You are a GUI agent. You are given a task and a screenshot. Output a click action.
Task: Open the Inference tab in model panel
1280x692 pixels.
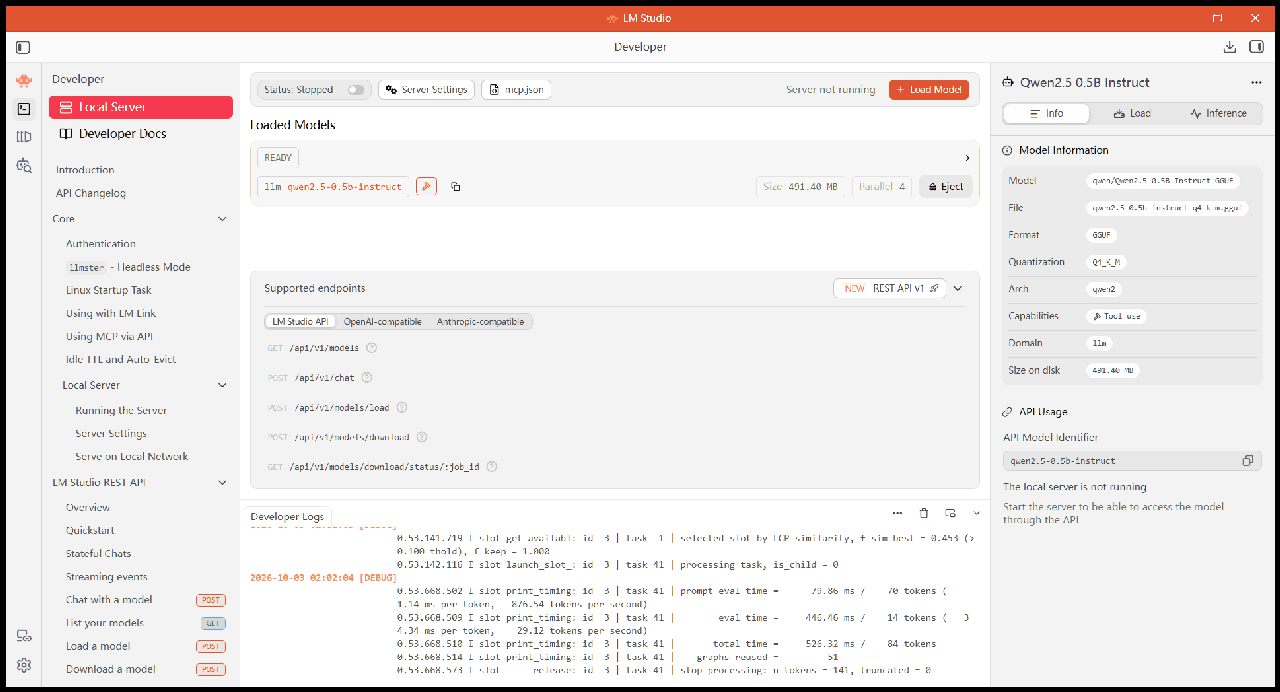click(1218, 114)
